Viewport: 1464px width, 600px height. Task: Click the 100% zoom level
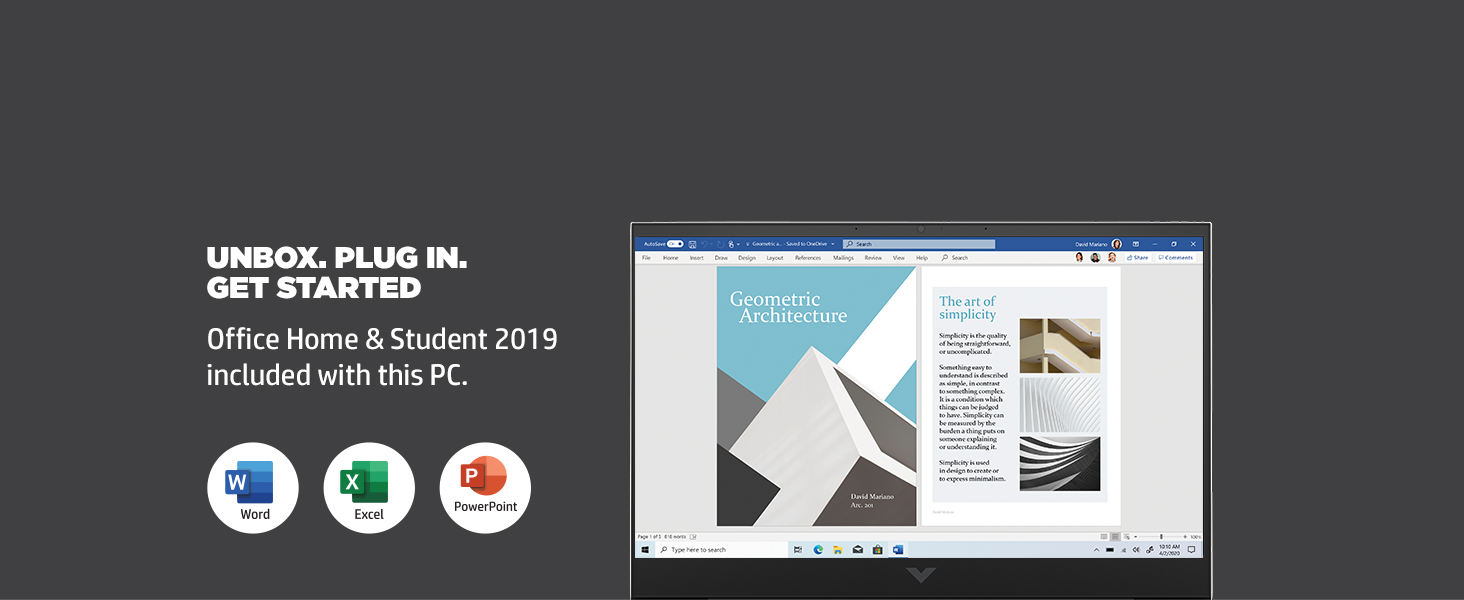coord(1196,537)
